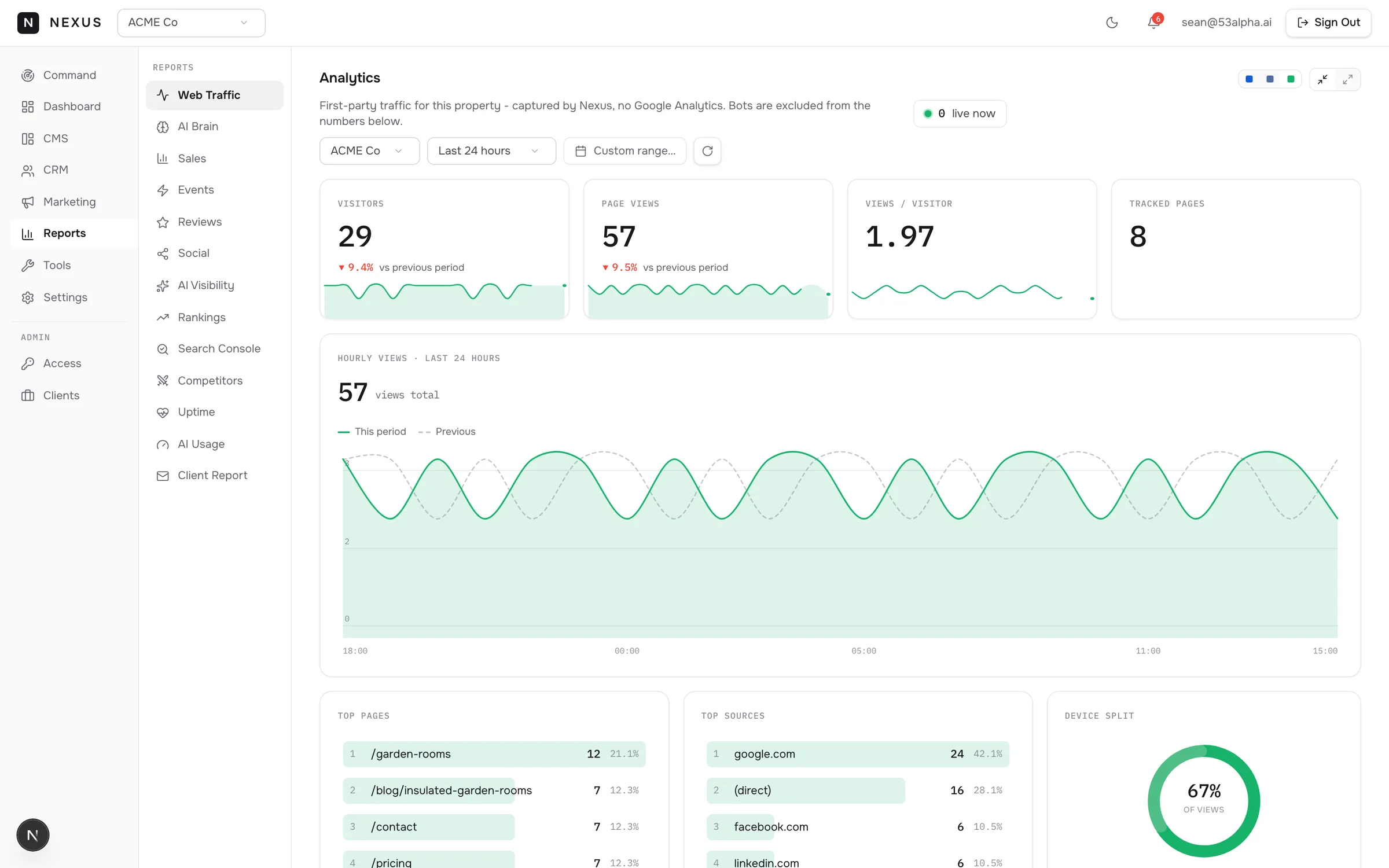
Task: Select the slate blue theme swatch
Action: 1270,79
